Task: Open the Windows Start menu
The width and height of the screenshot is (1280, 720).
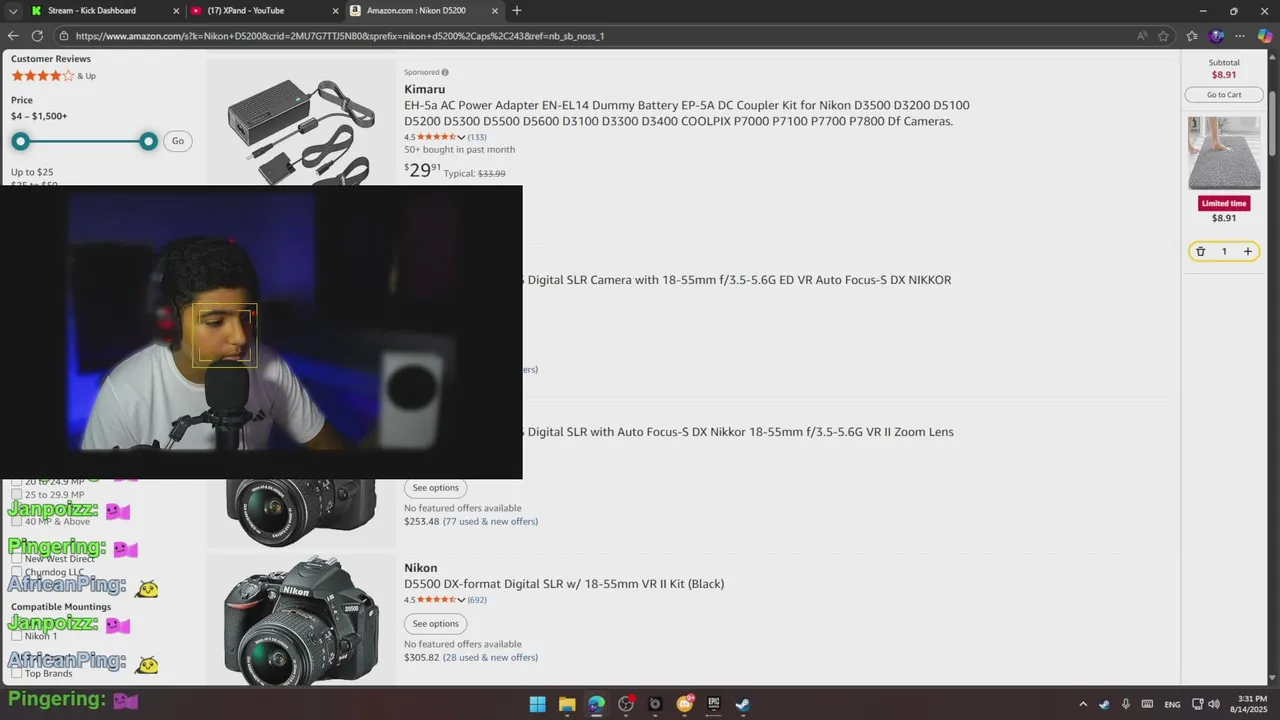Action: (x=537, y=704)
